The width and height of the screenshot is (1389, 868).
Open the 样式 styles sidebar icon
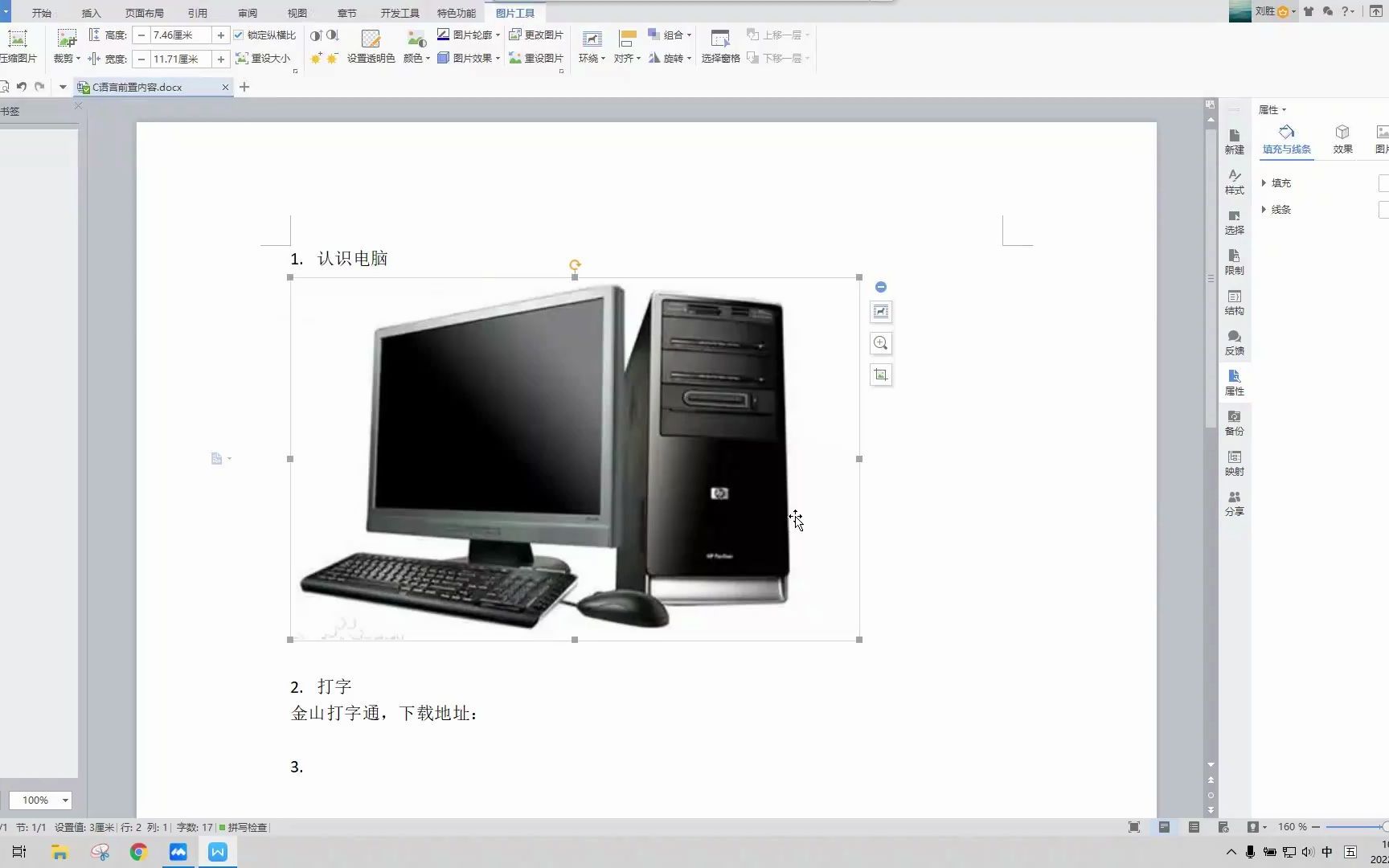1234,182
